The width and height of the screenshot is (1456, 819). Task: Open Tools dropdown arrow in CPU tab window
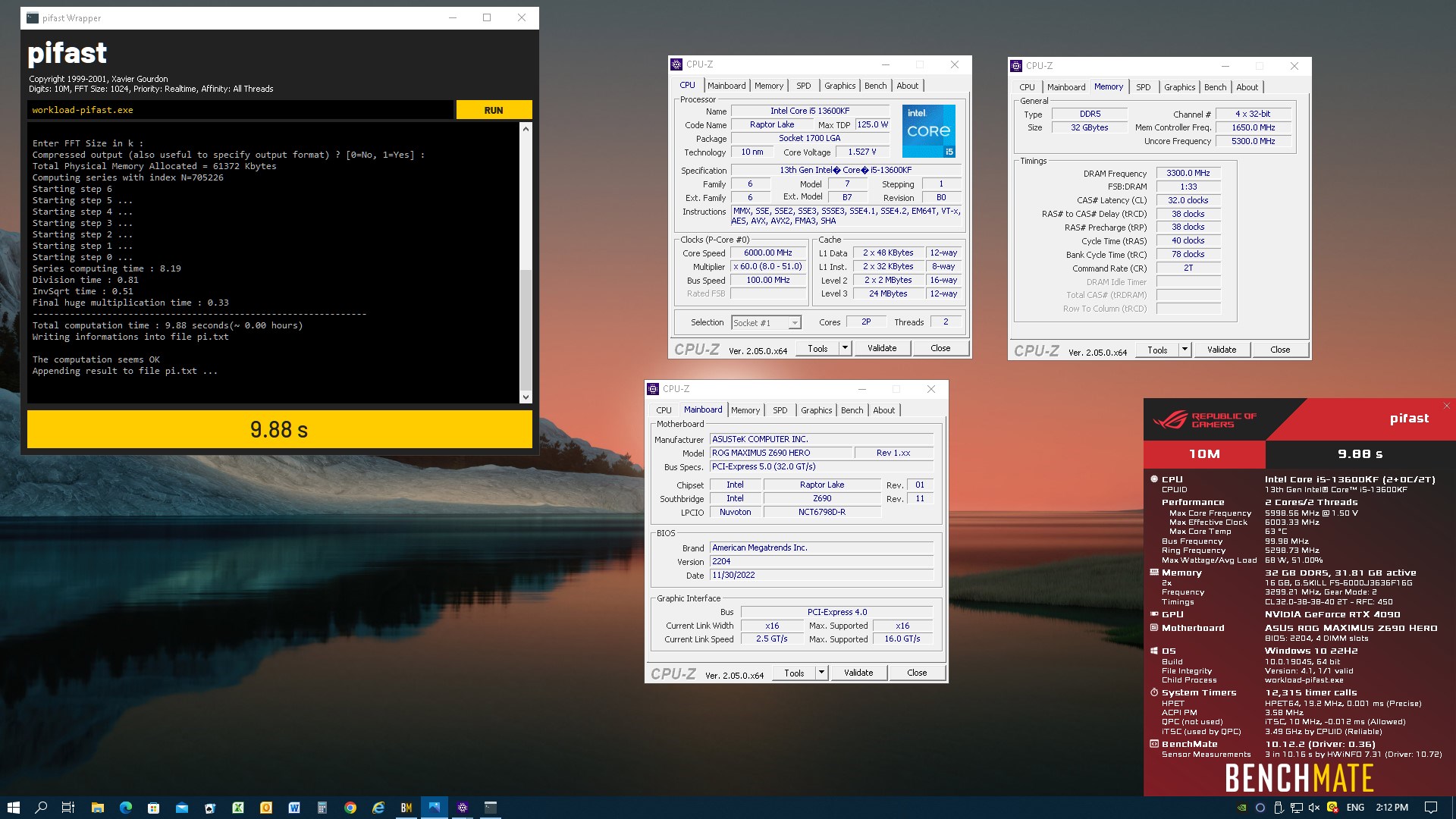(845, 348)
